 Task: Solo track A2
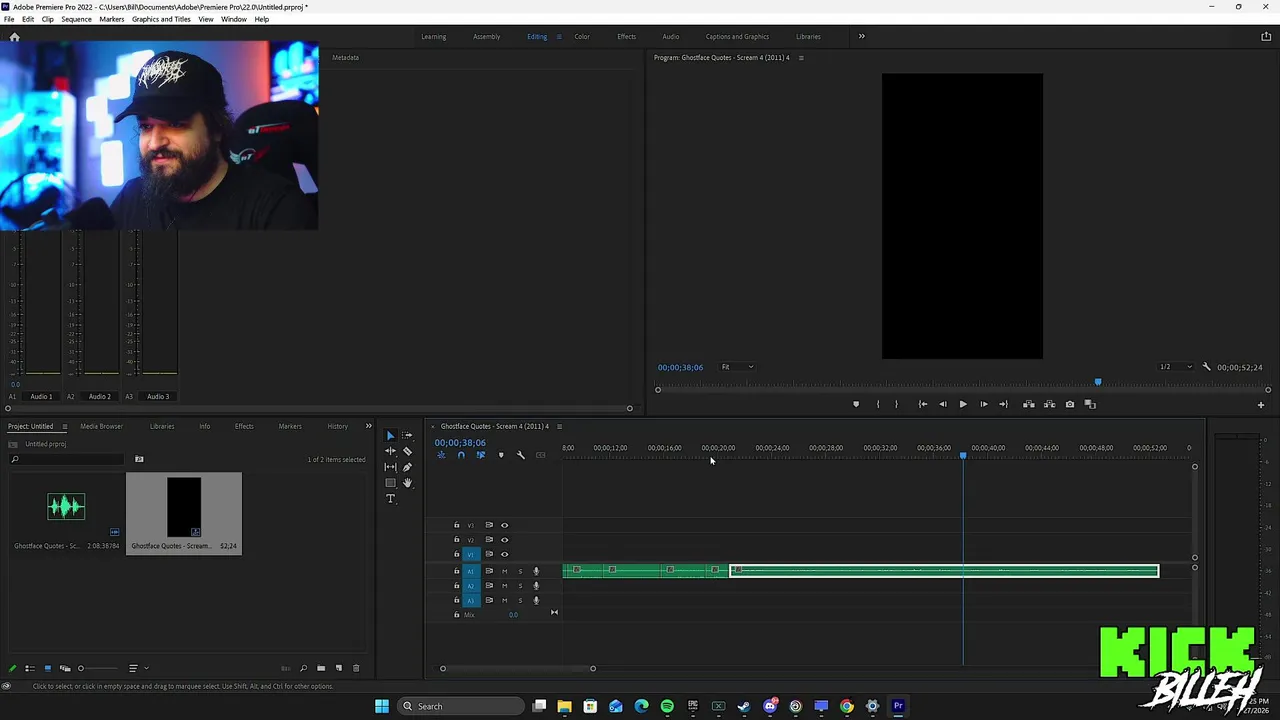[x=520, y=586]
